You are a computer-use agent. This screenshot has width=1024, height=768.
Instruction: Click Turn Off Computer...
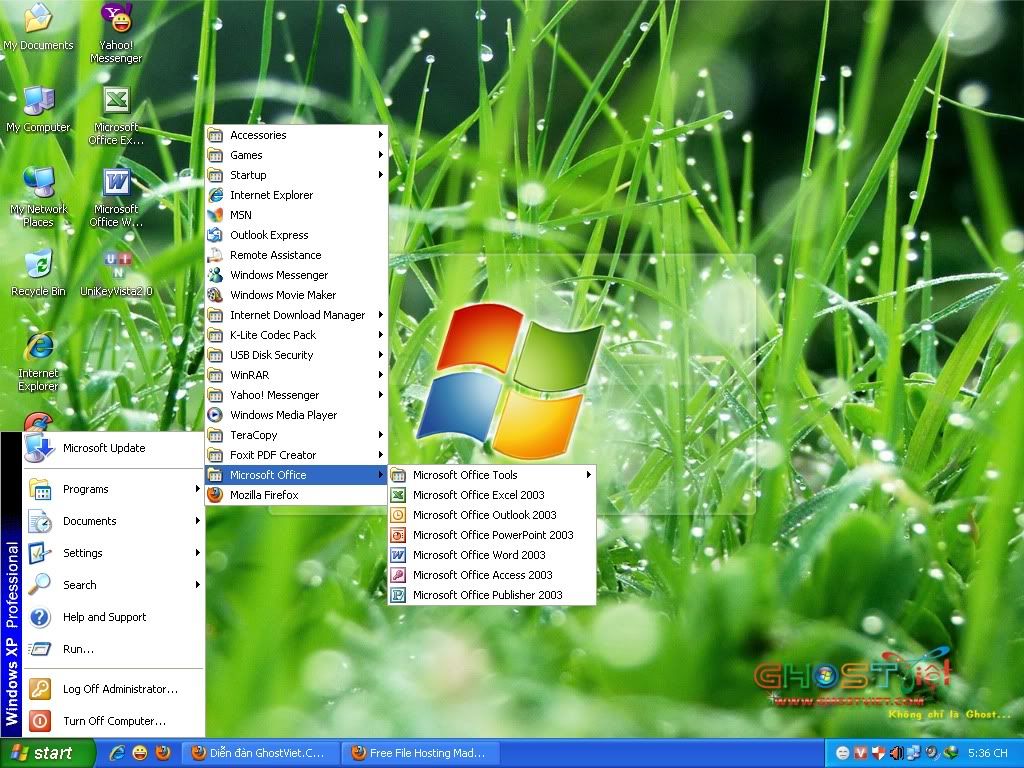point(114,721)
